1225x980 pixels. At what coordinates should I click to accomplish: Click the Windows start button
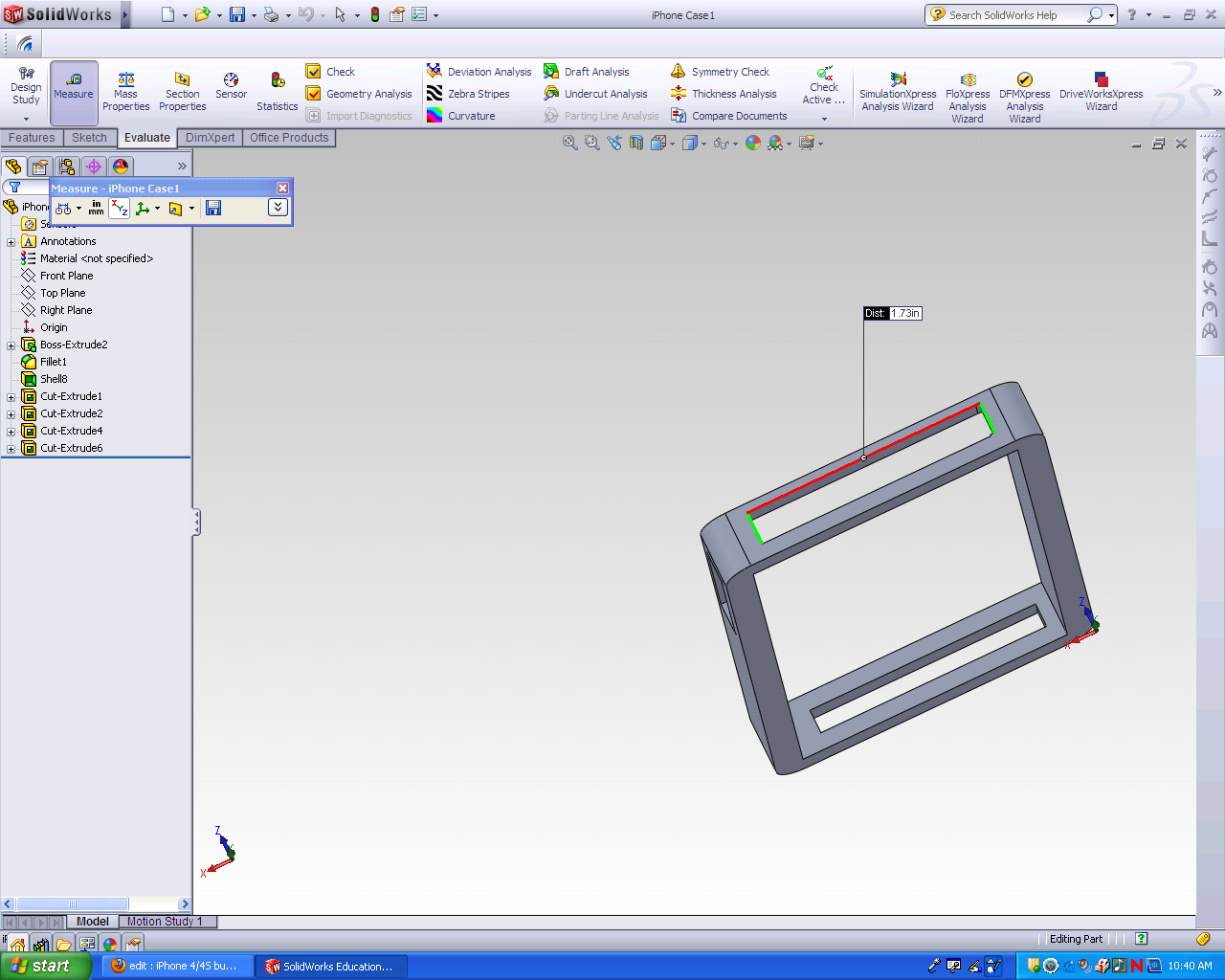46,966
